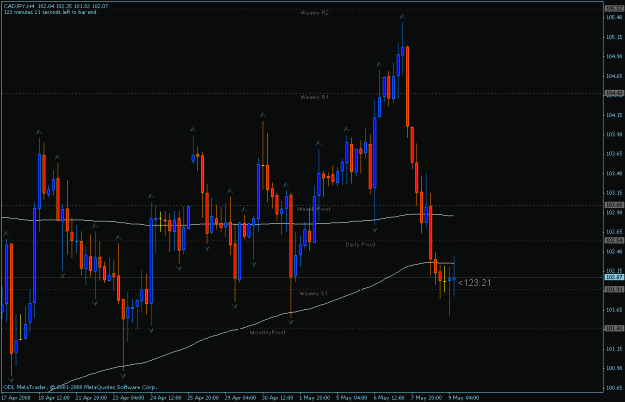This screenshot has height=402, width=625.
Task: Click the 101.15 price scale value
Action: click(614, 349)
